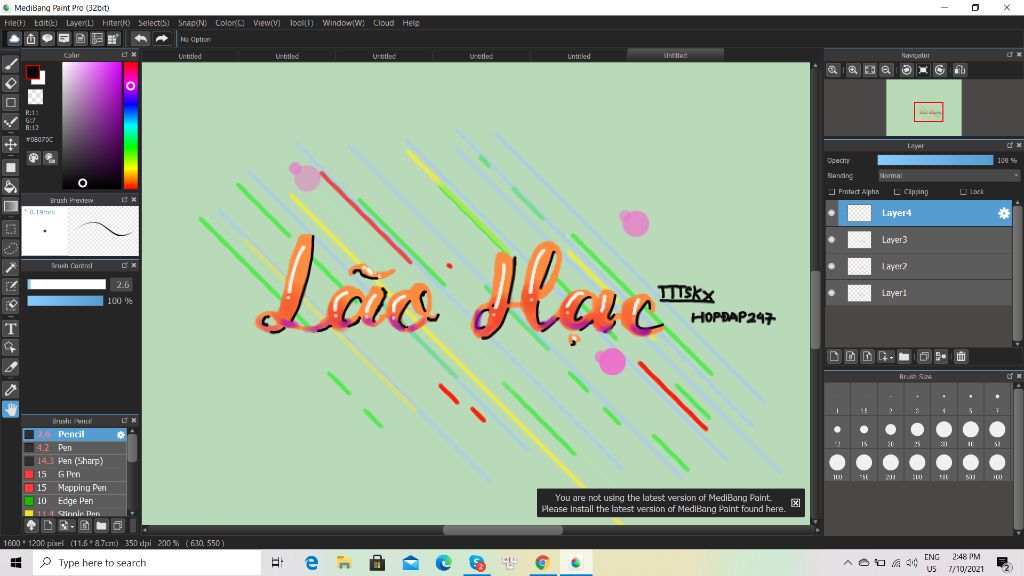The height and width of the screenshot is (576, 1024).
Task: Hide Layer4 visibility dot
Action: tap(831, 213)
